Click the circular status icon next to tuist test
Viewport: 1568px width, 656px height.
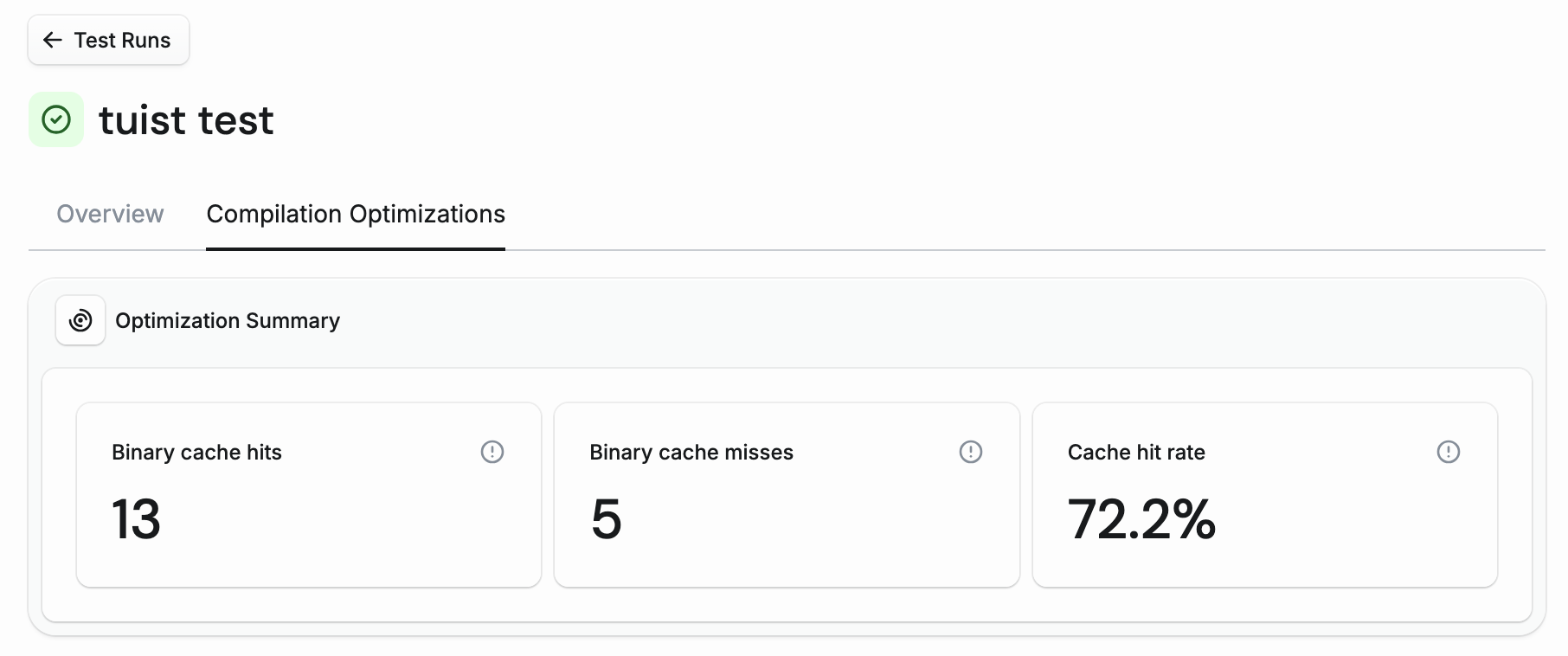56,119
